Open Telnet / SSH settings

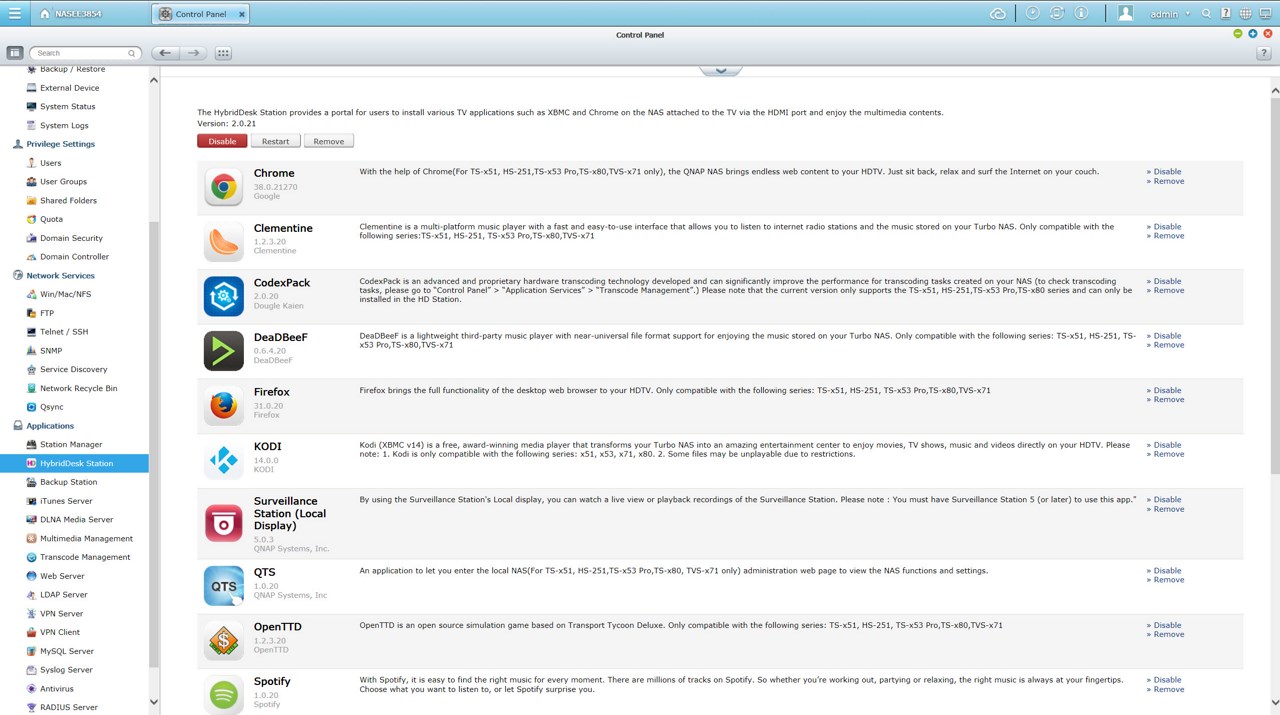[x=64, y=332]
